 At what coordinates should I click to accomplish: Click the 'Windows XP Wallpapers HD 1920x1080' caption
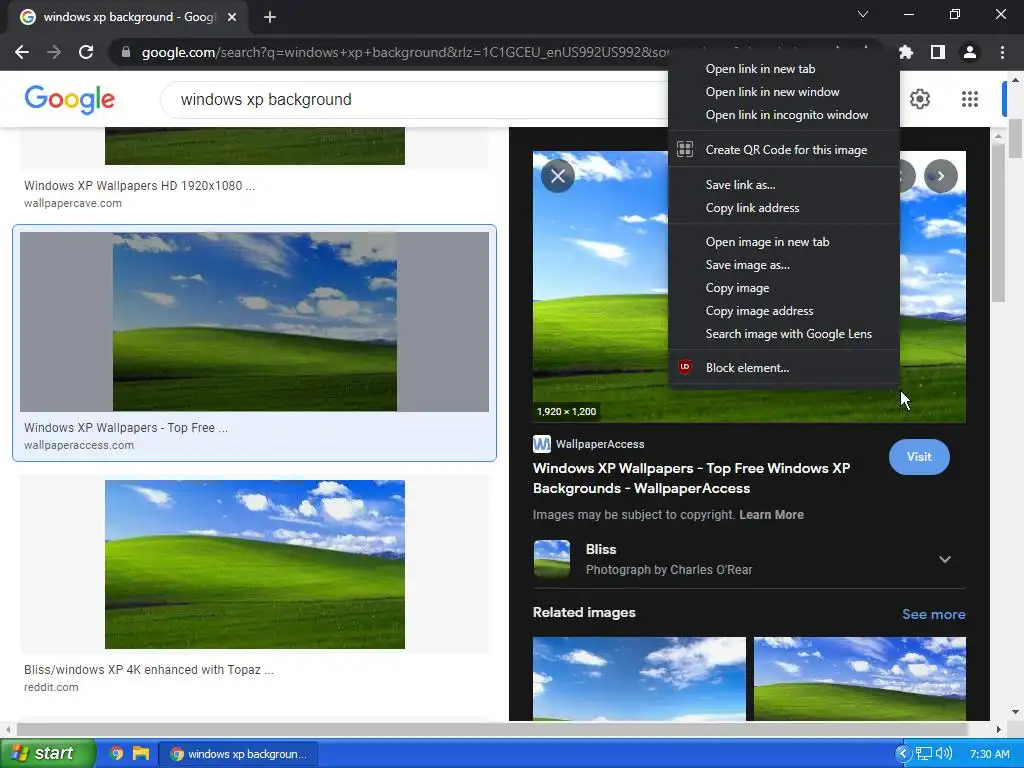(140, 185)
